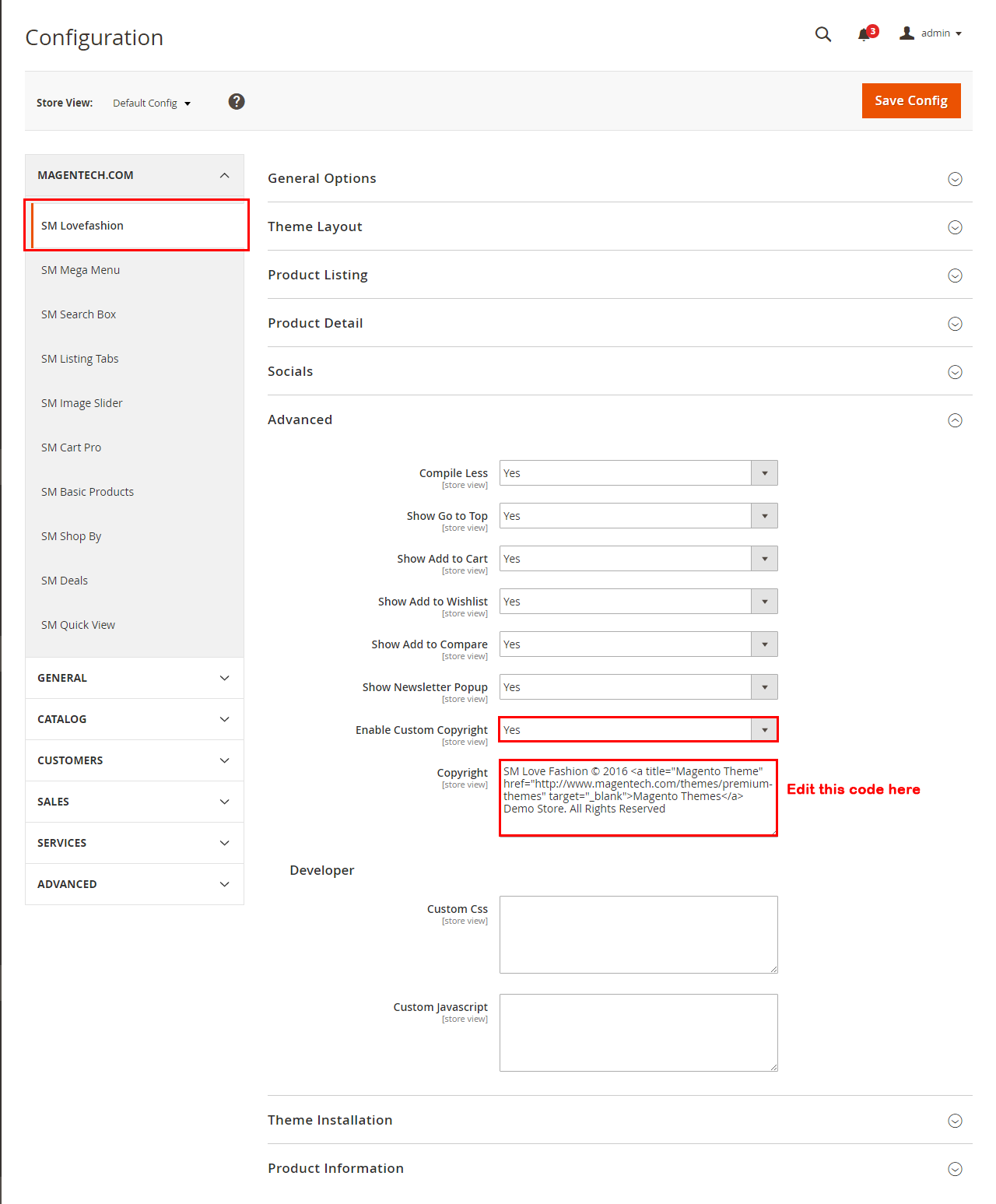
Task: Click the Theme Installation section title
Action: 330,1120
